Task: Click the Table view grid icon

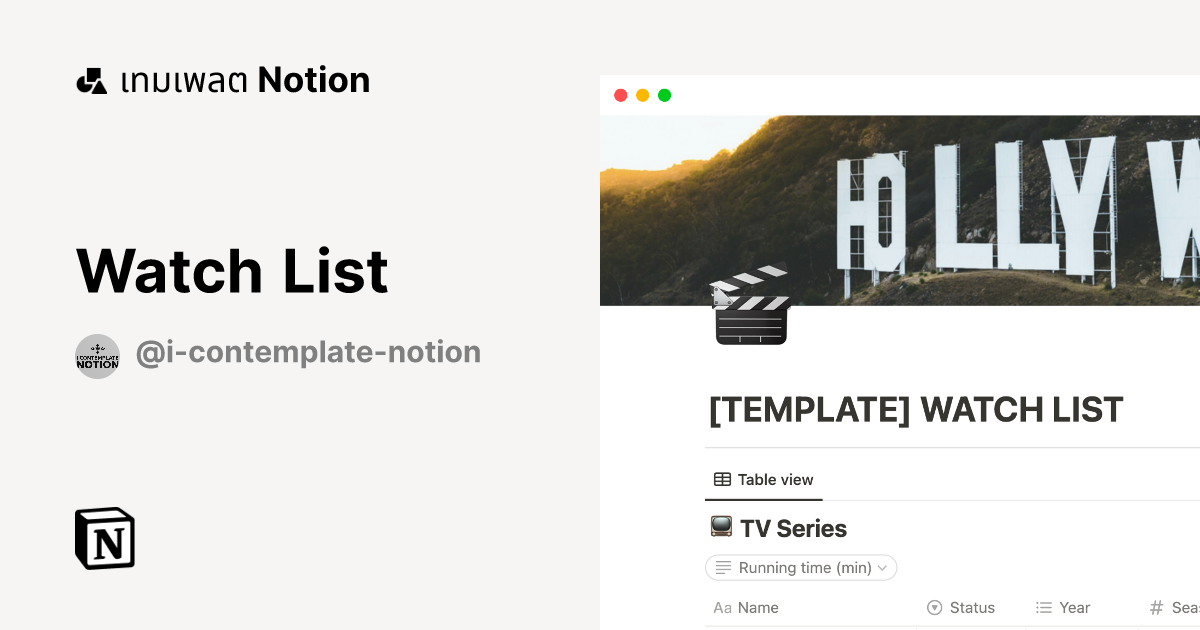Action: pos(720,479)
